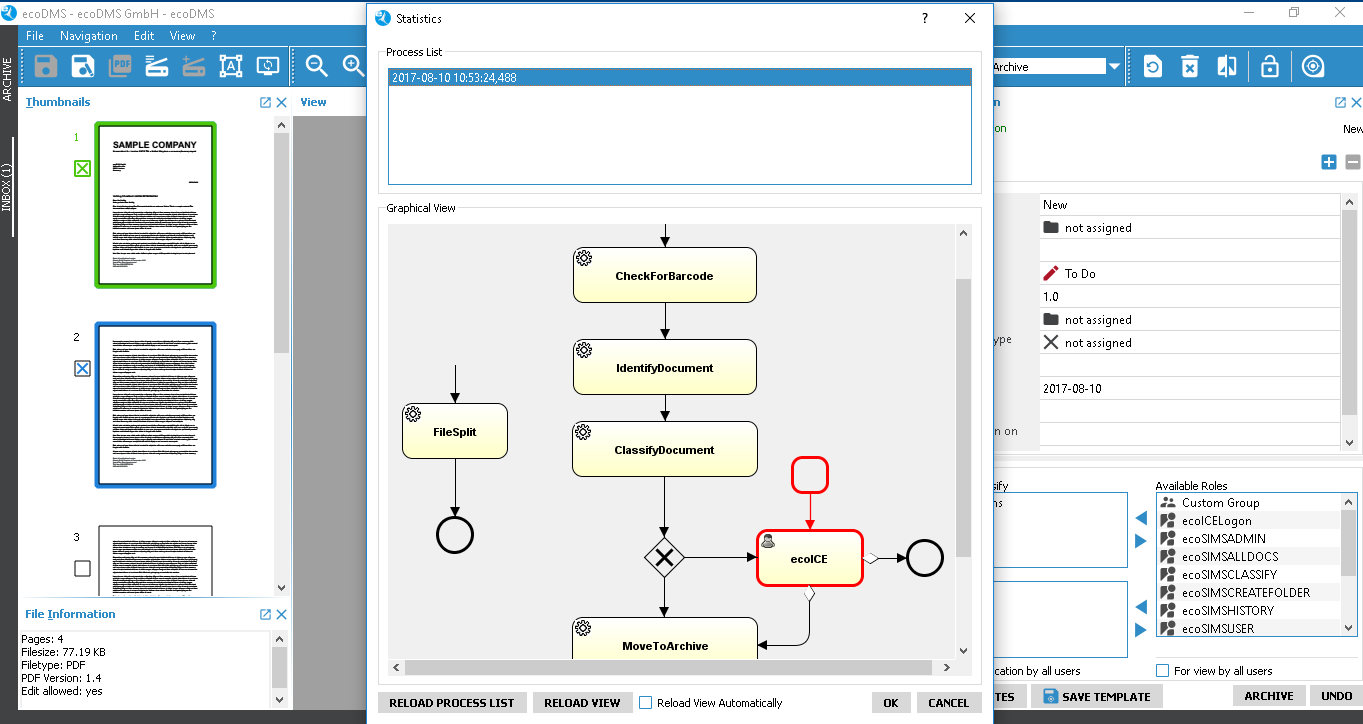Enable Reload View Automatically checkbox
The image size is (1363, 724).
click(646, 703)
